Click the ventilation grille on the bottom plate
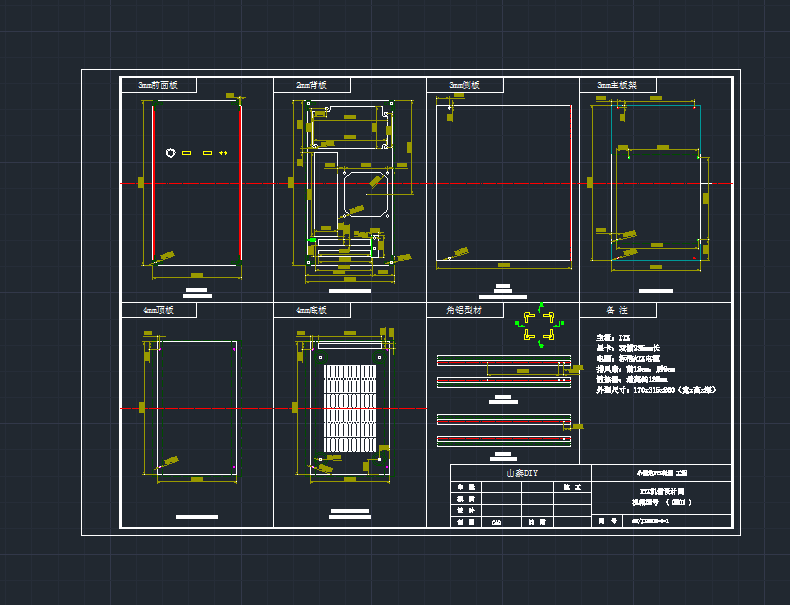This screenshot has width=790, height=605. 350,408
